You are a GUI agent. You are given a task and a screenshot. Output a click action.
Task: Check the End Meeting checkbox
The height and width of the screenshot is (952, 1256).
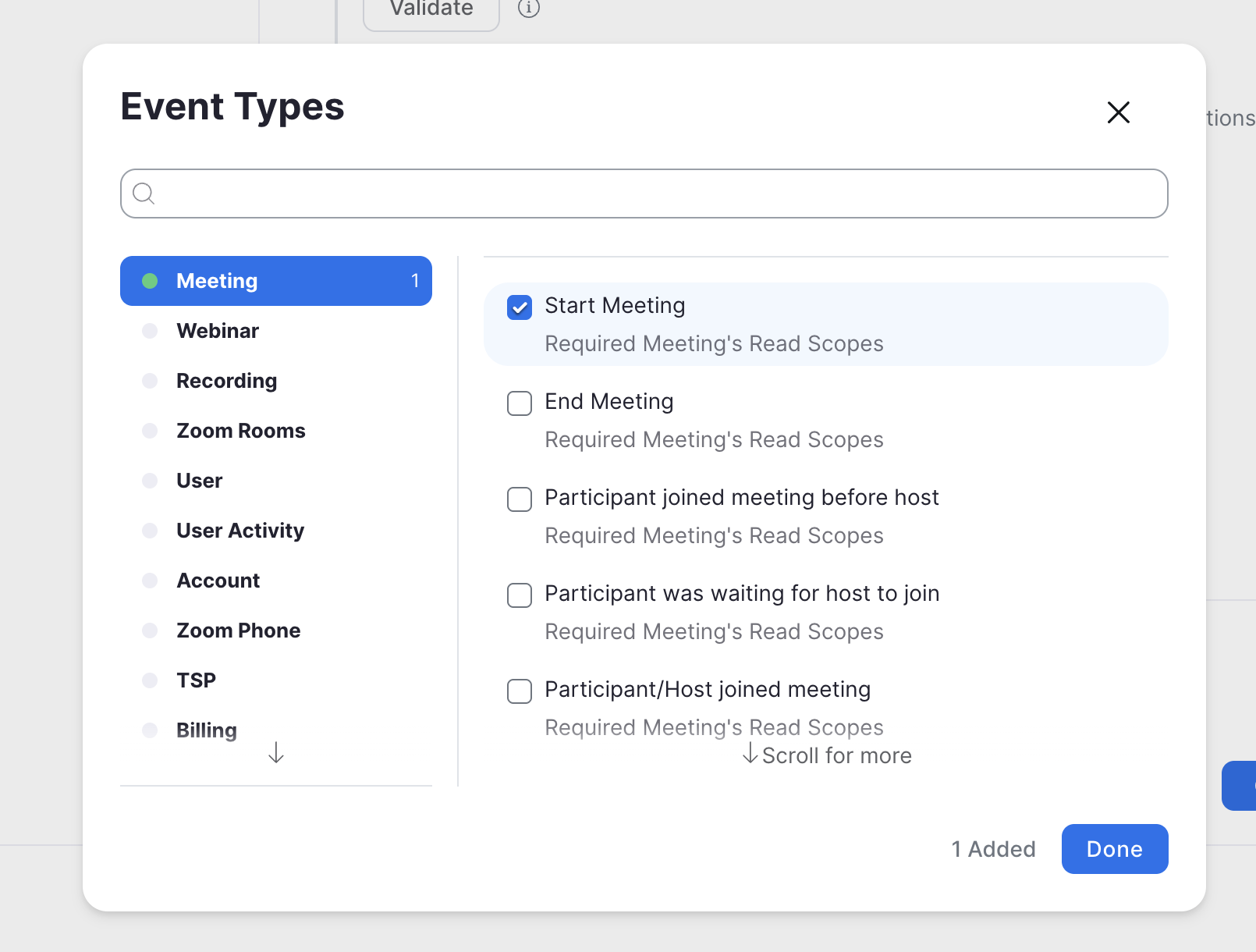520,403
